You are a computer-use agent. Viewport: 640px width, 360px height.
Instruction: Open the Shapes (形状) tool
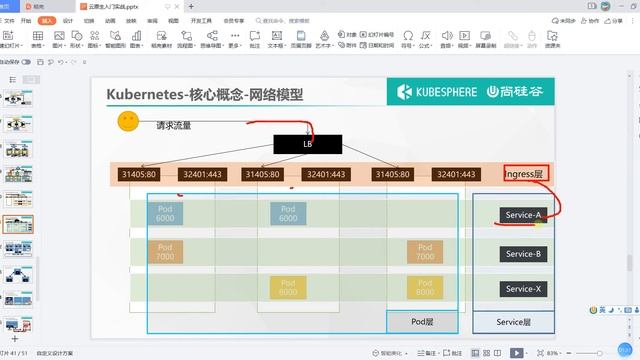[x=76, y=39]
